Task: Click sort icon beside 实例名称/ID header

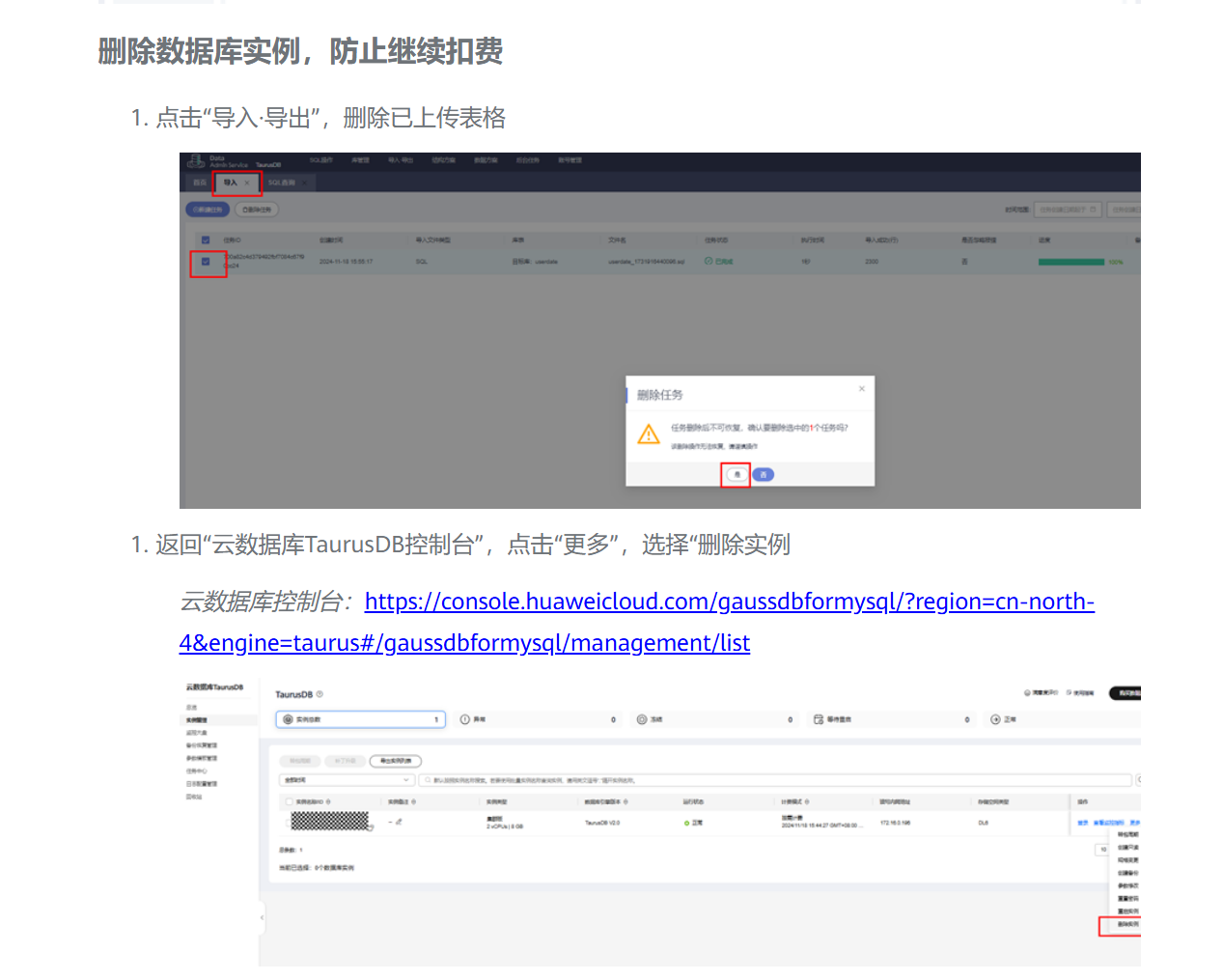Action: click(x=328, y=801)
